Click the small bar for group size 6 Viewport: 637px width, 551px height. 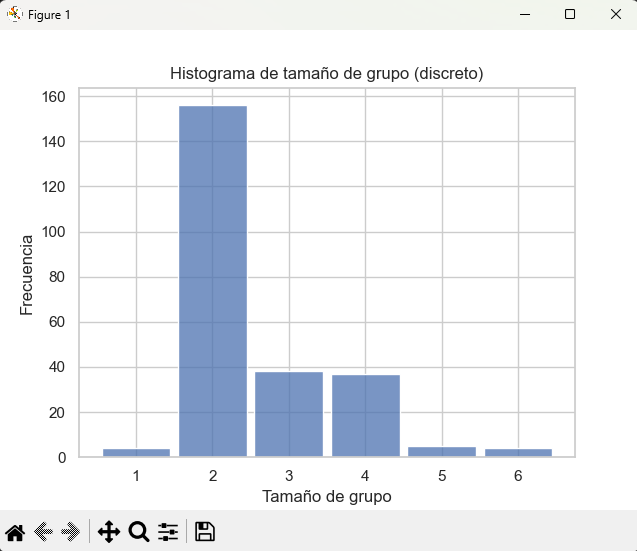coord(518,453)
